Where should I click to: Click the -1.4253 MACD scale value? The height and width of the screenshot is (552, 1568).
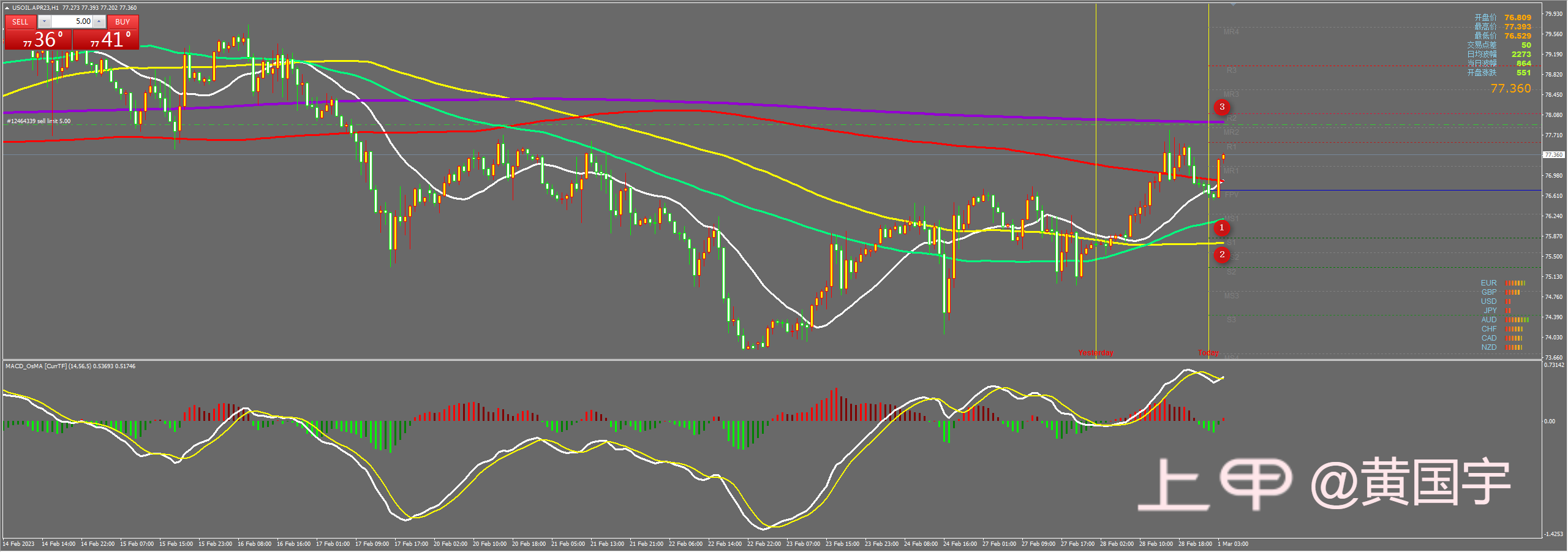click(x=1554, y=534)
